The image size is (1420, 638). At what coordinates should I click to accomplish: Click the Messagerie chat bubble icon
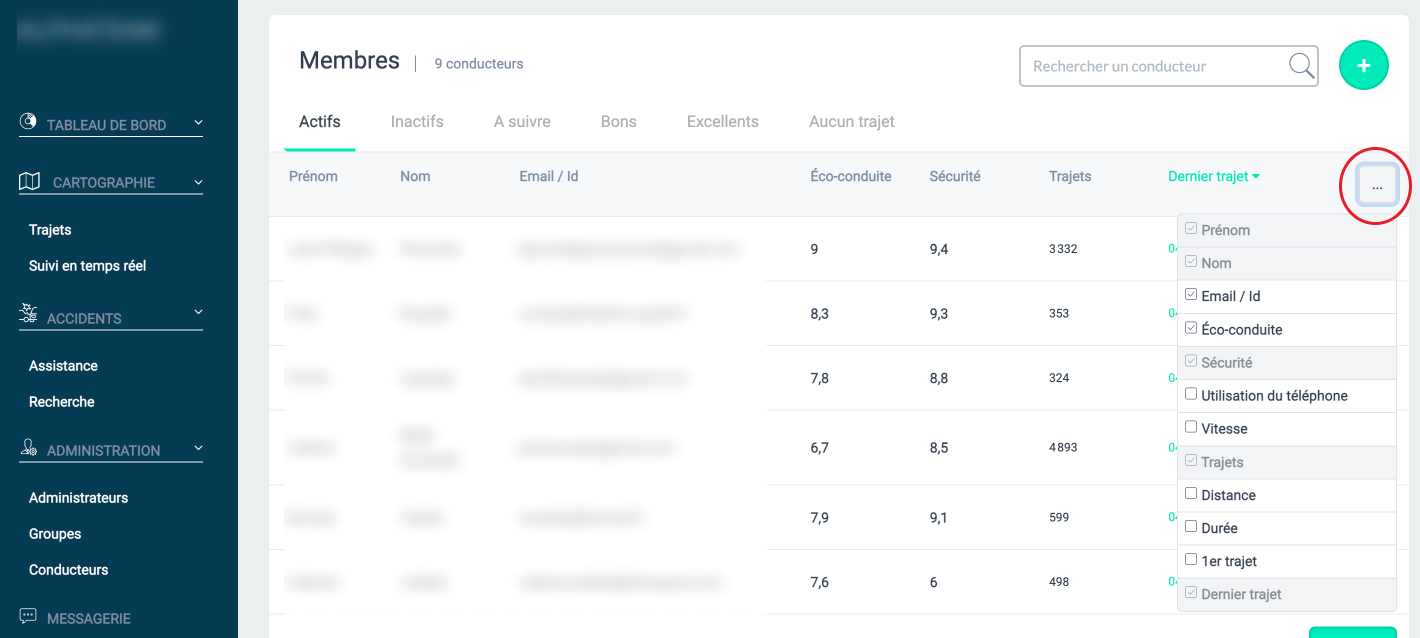tap(28, 616)
